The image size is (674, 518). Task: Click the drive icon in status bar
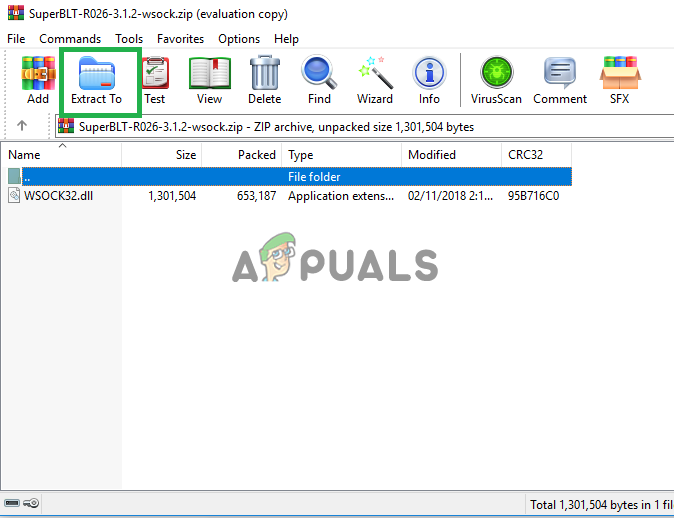12,503
